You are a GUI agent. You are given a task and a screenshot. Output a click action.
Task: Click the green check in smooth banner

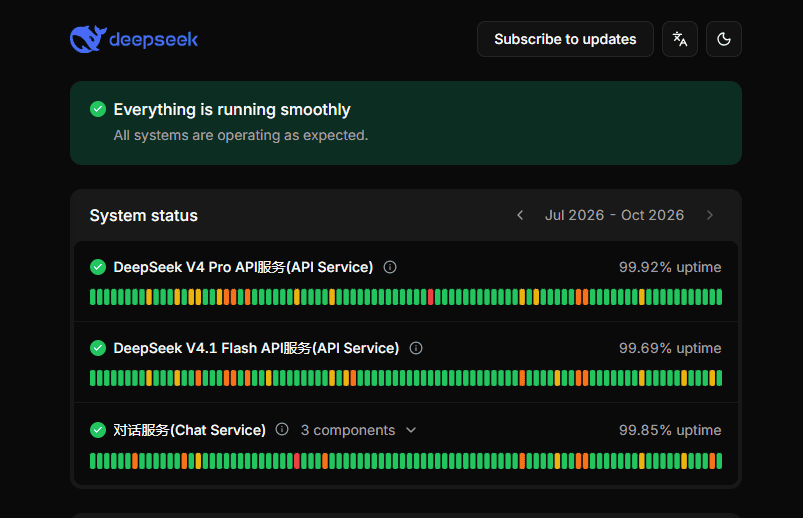(x=98, y=109)
